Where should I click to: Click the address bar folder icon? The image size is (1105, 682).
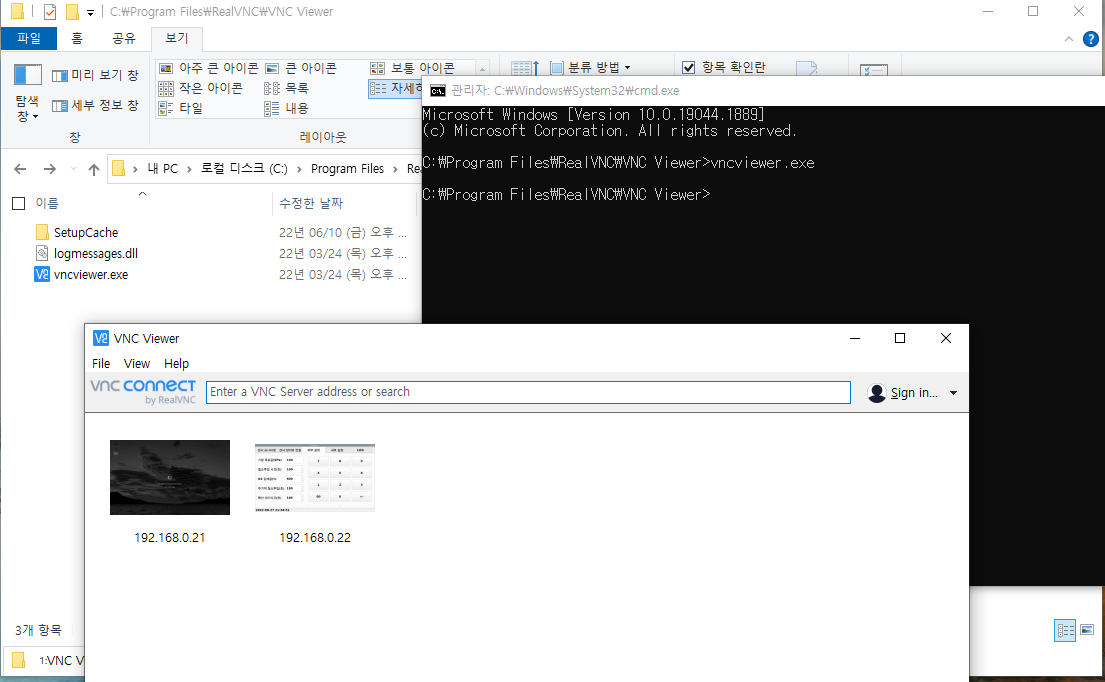coord(118,168)
